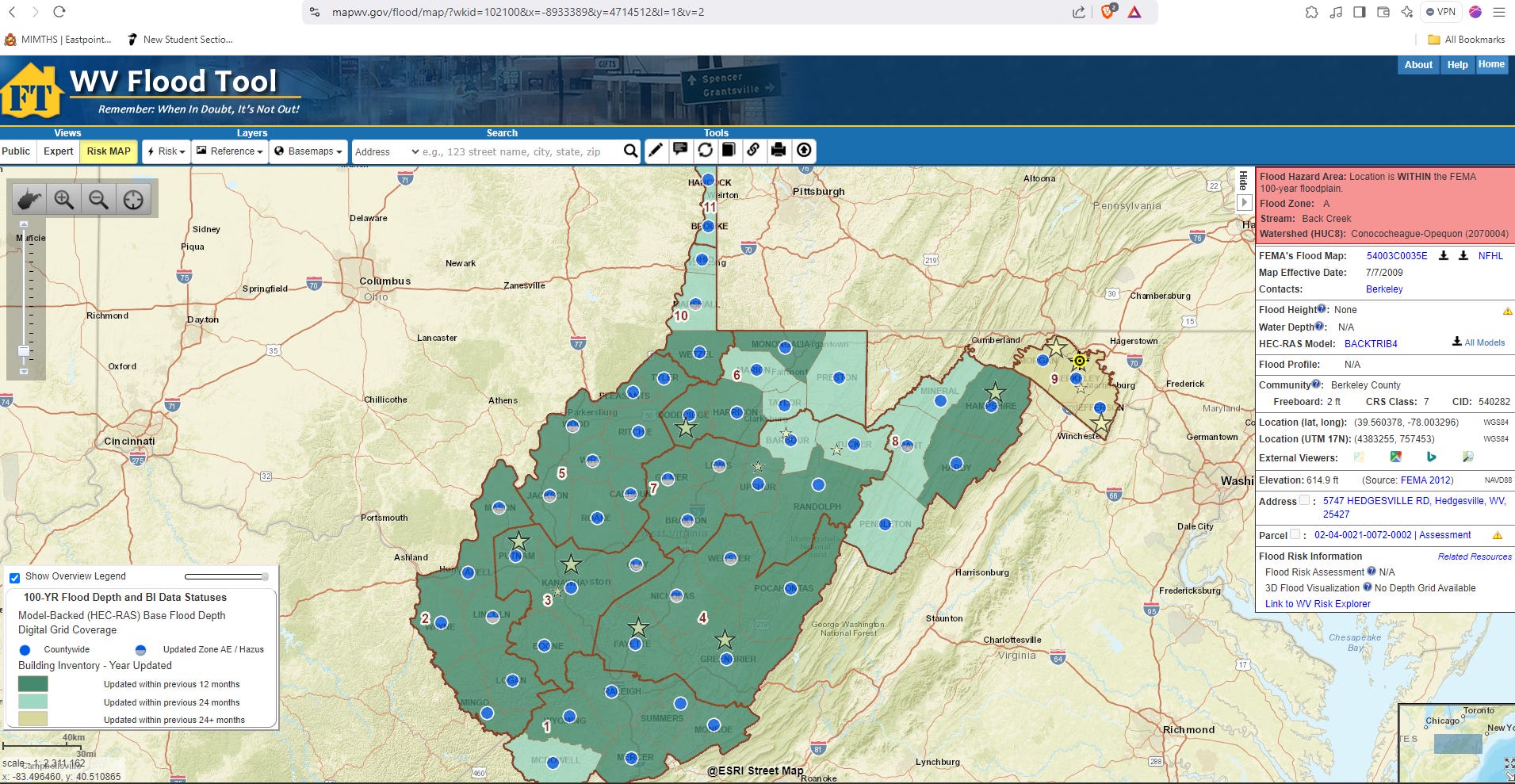
Task: Click All Models download link
Action: (x=1478, y=342)
